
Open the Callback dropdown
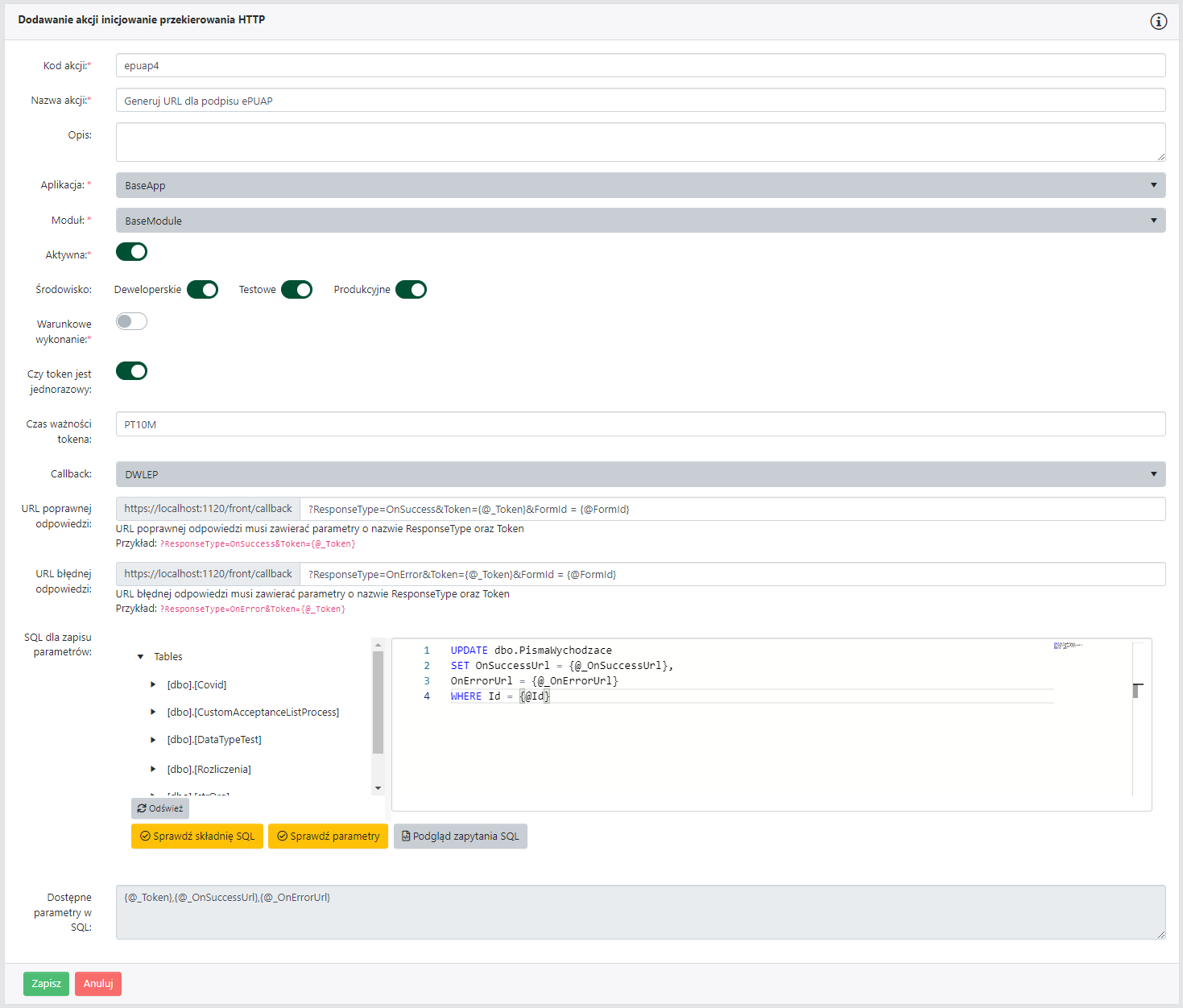pyautogui.click(x=640, y=474)
